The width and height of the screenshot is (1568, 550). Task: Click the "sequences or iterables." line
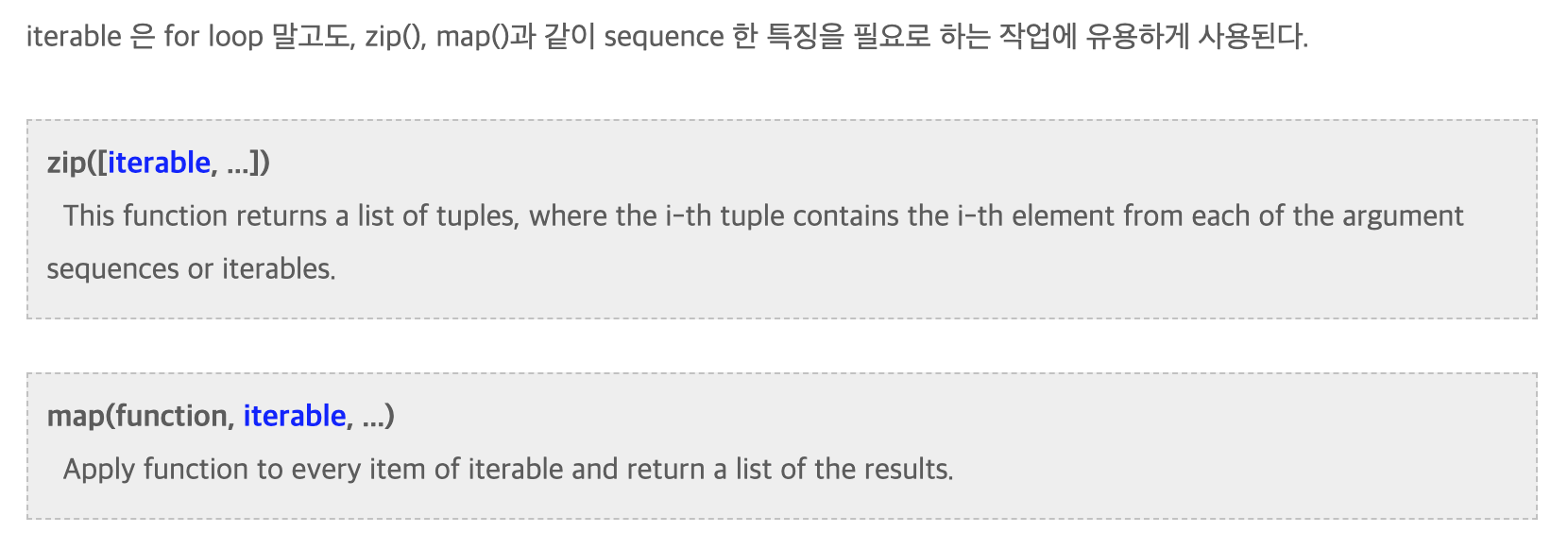point(191,268)
